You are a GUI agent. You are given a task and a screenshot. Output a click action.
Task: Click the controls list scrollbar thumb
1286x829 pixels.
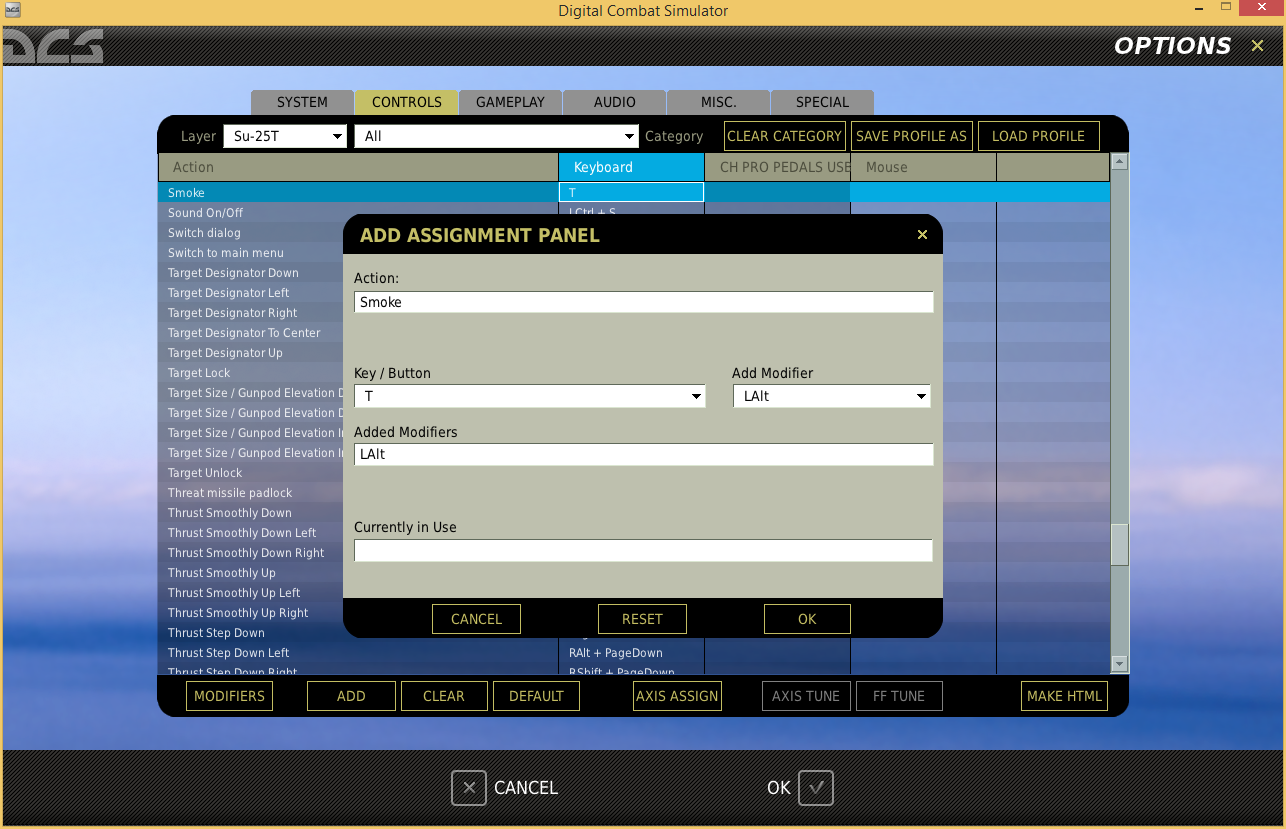[x=1120, y=545]
